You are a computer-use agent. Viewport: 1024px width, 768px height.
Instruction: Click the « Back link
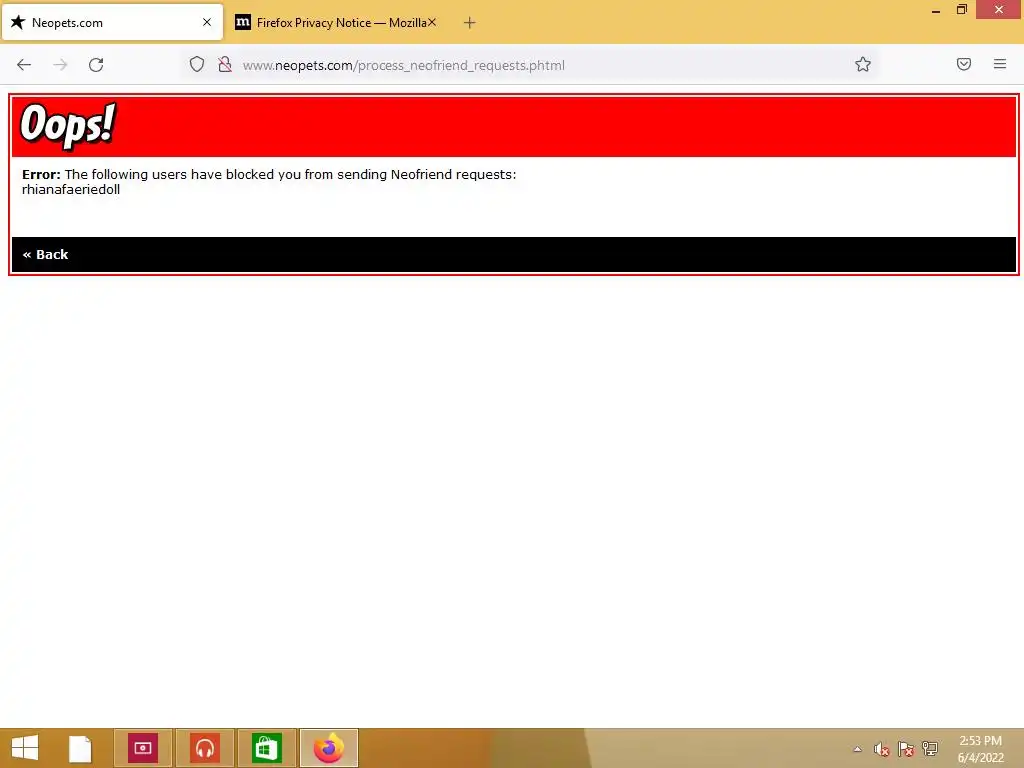pyautogui.click(x=45, y=255)
